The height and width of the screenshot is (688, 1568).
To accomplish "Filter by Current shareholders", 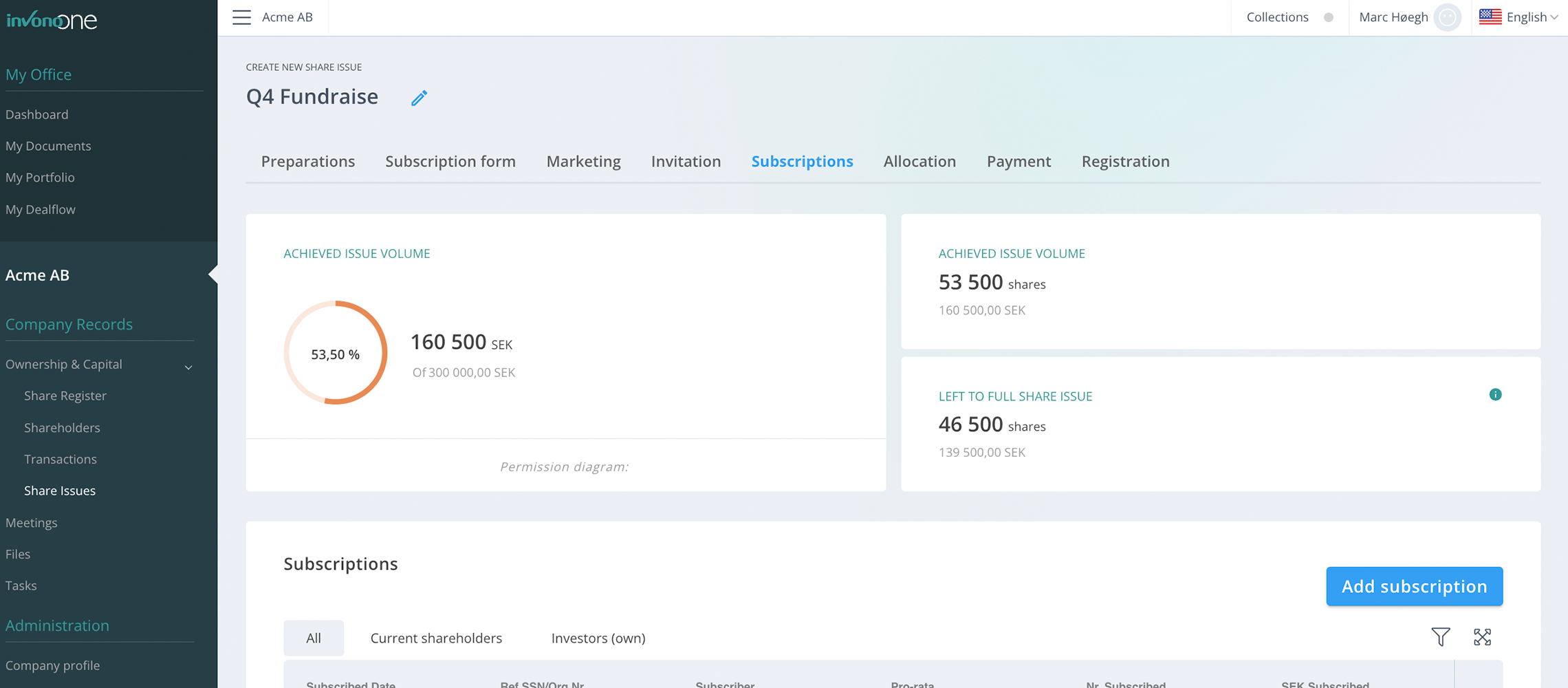I will coord(436,638).
